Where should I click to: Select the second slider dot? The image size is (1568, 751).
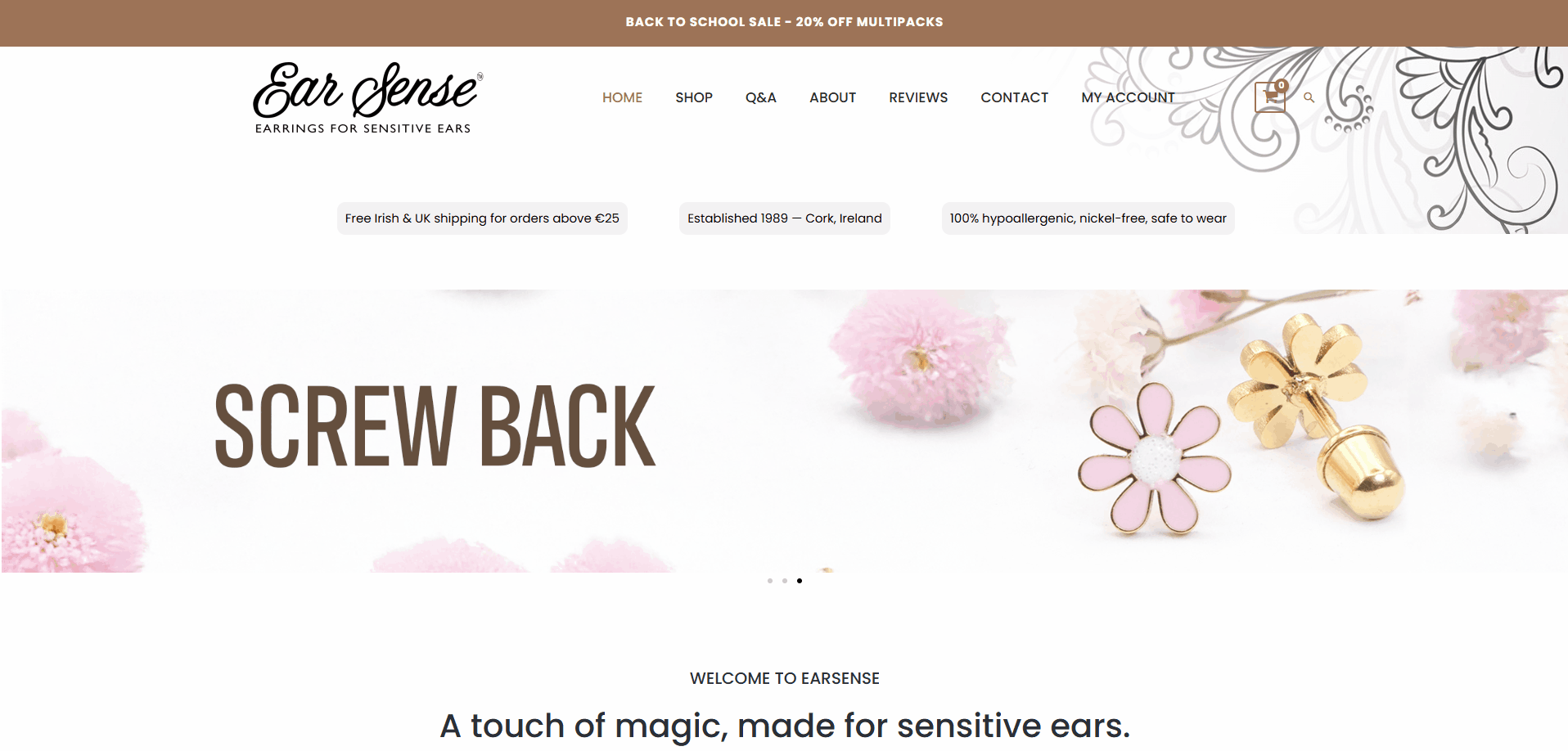(785, 581)
